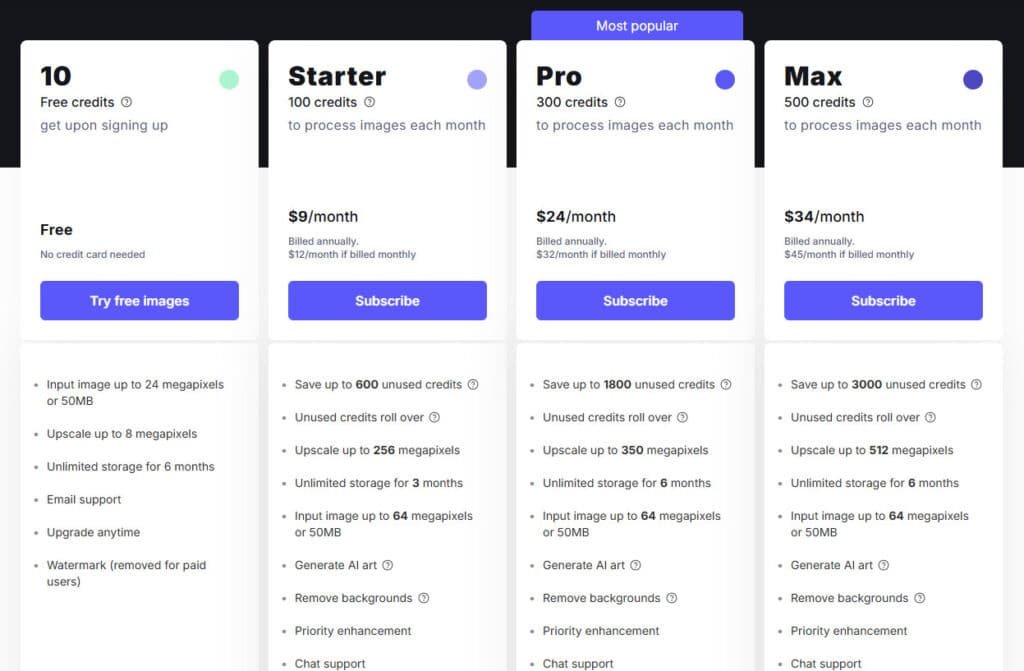The height and width of the screenshot is (671, 1024).
Task: Open info icon for 1800 unused credits
Action: click(x=726, y=385)
